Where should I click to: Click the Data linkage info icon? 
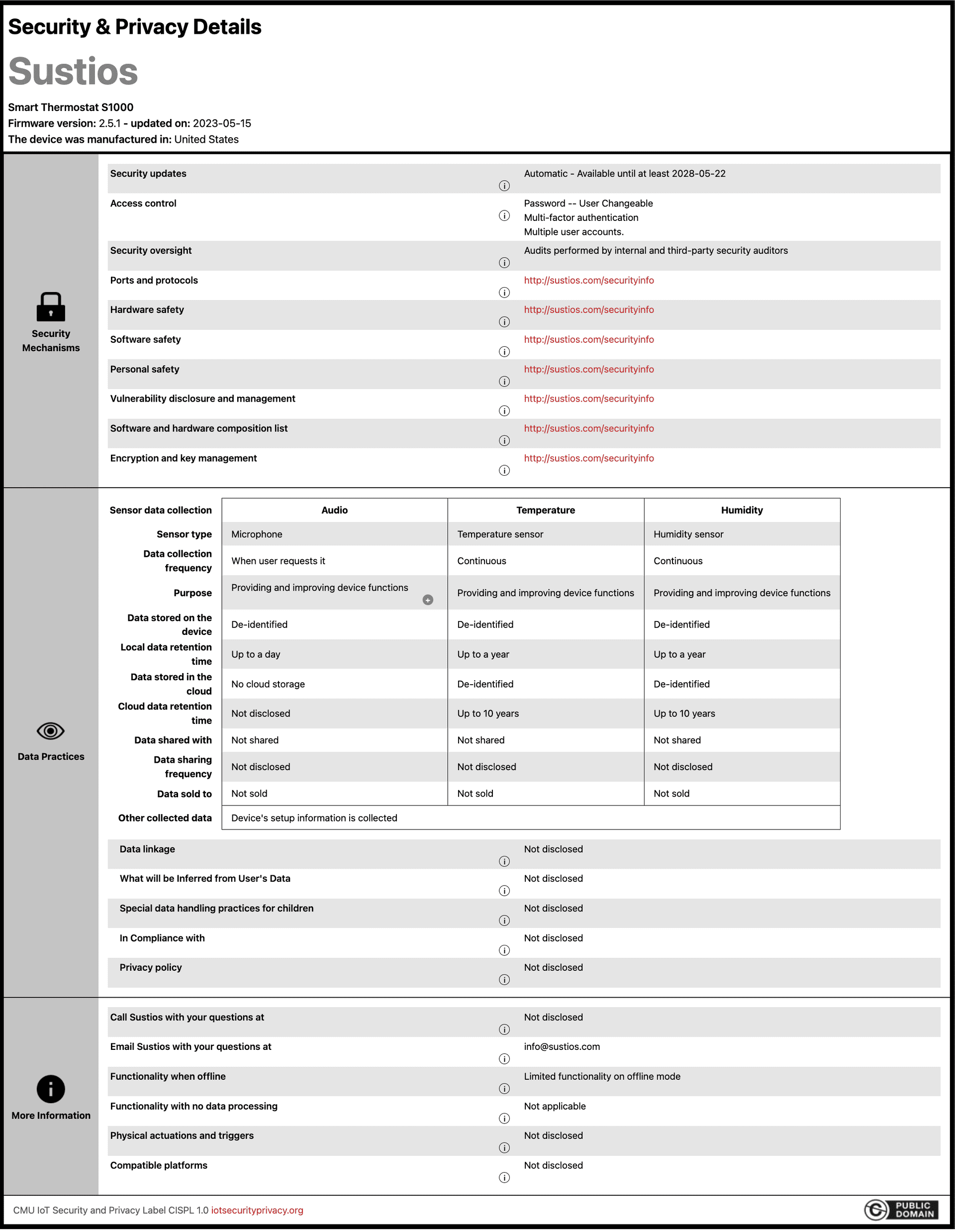coord(504,861)
